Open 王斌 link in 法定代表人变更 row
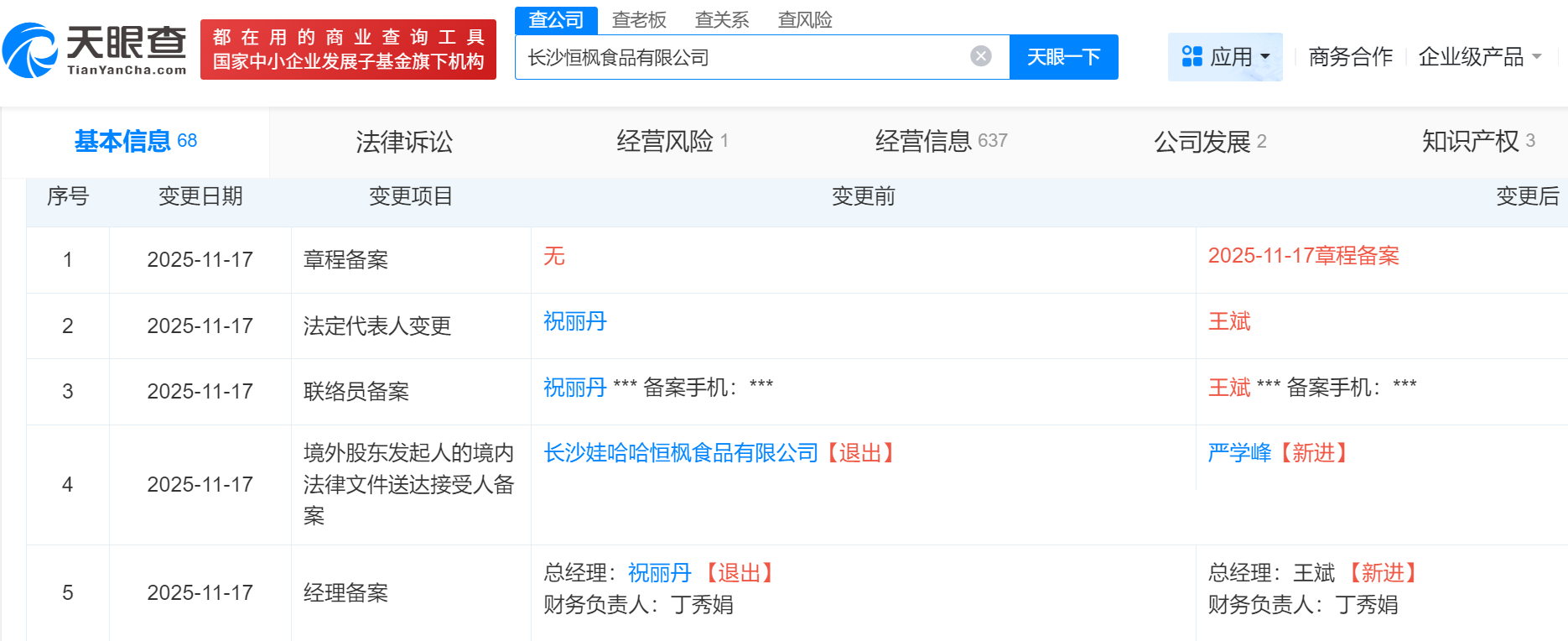The image size is (1568, 641). pos(1229,321)
